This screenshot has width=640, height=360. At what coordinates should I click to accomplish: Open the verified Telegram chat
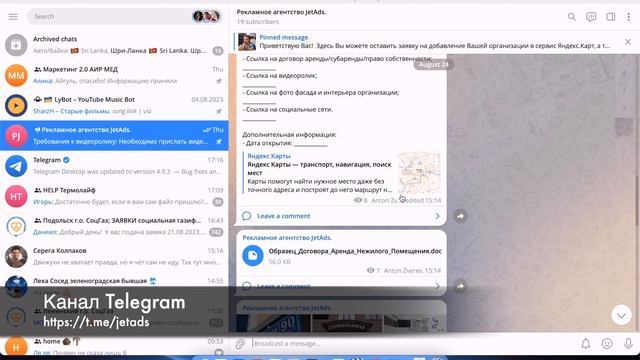tap(114, 166)
